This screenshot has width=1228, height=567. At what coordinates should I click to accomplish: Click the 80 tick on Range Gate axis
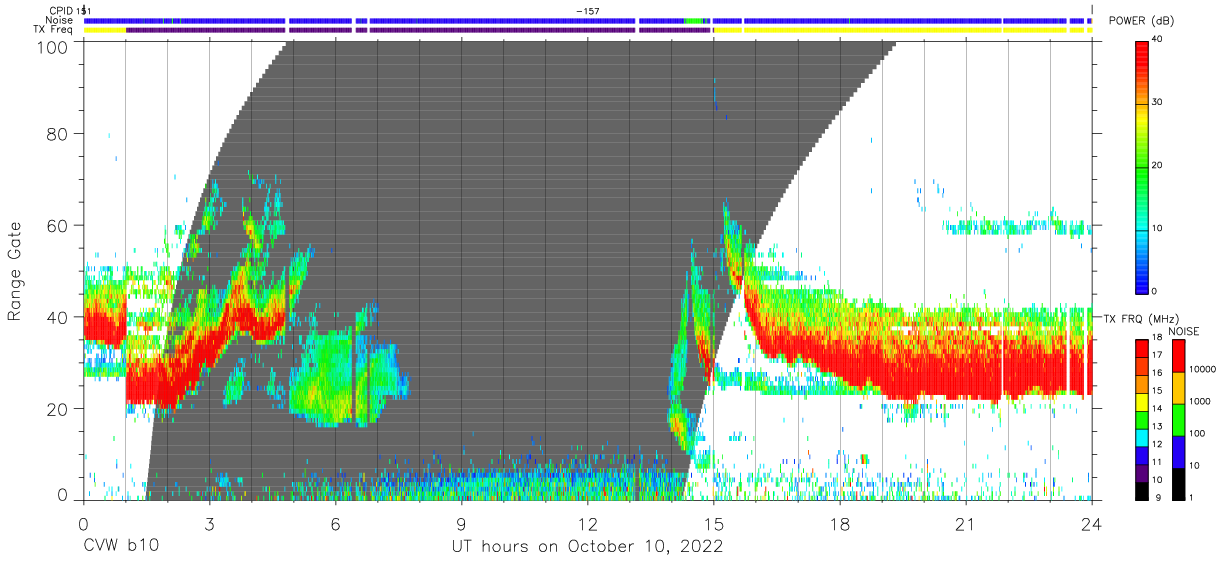point(57,133)
